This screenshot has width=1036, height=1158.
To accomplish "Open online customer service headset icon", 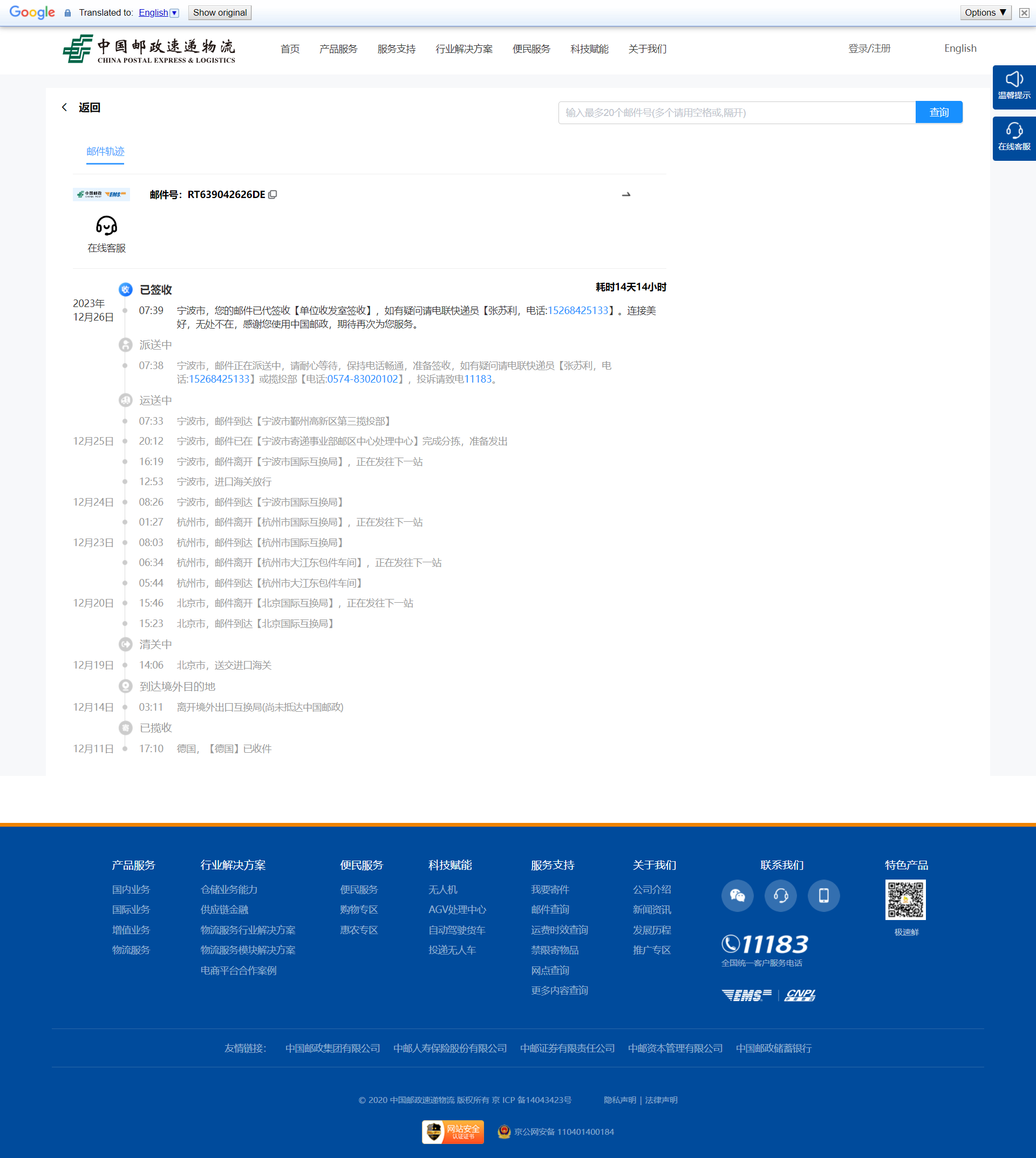I will [x=106, y=227].
